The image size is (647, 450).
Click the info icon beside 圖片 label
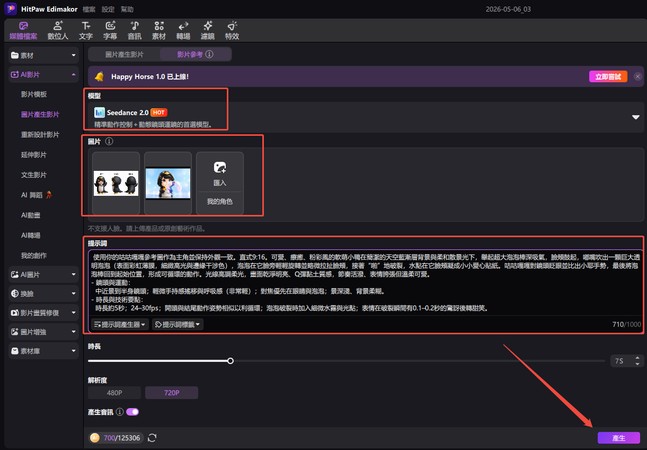coord(109,141)
